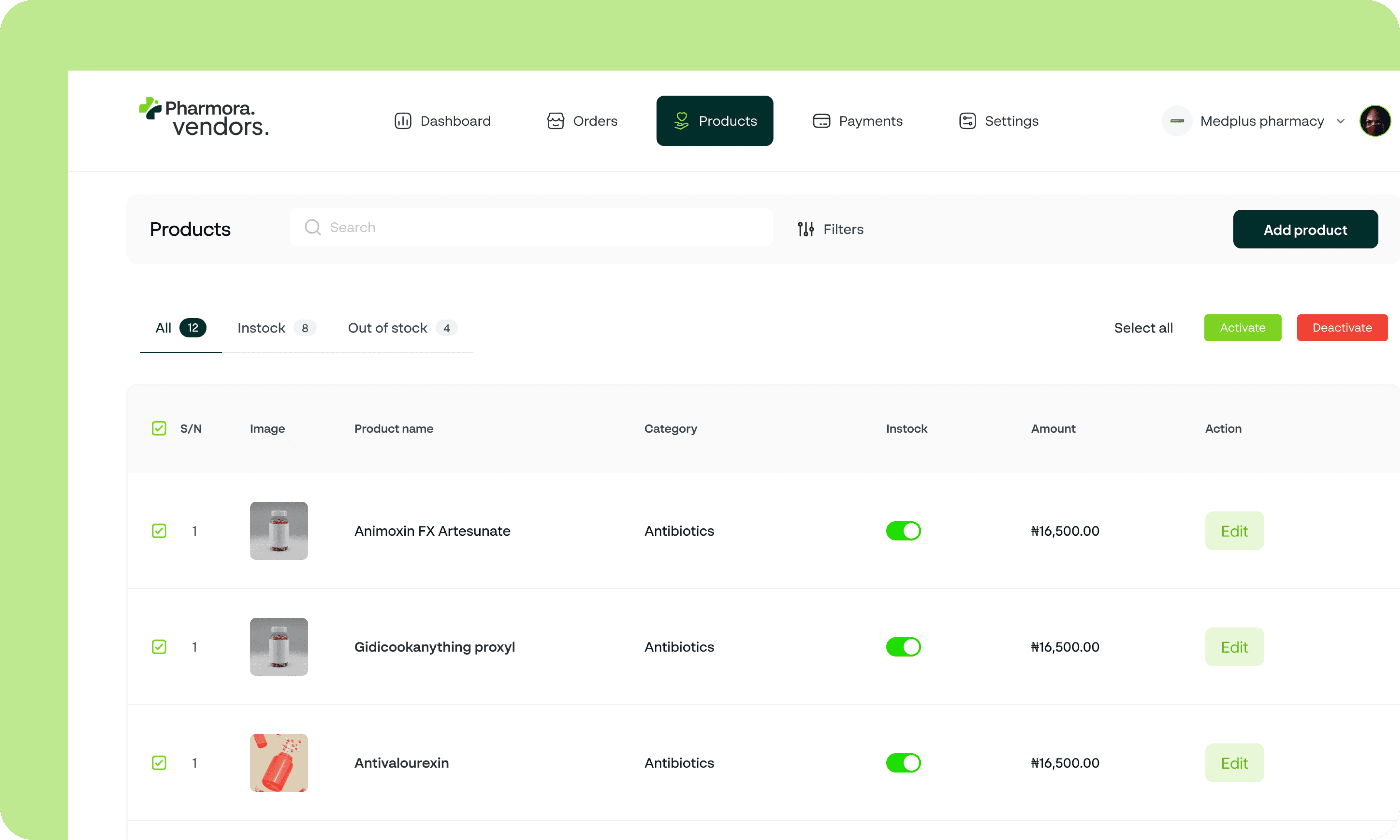Click the Antivalourexin product thumbnail
Screen dimensions: 1400x840
pos(279,762)
